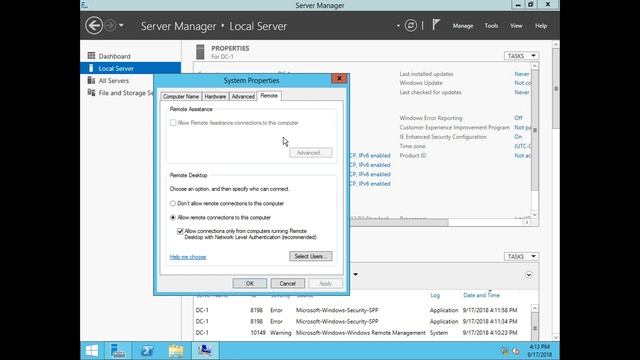Launch PowerShell from the taskbar
Viewport: 640px width, 360px height.
pyautogui.click(x=147, y=351)
